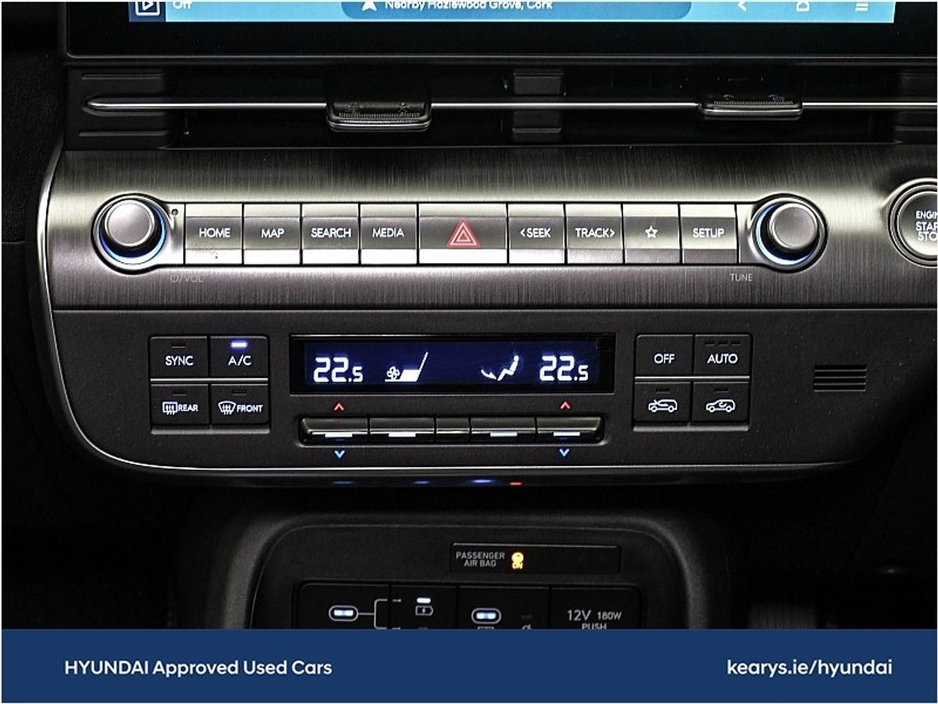Toggle the A/C button
938x704 pixels.
point(239,359)
